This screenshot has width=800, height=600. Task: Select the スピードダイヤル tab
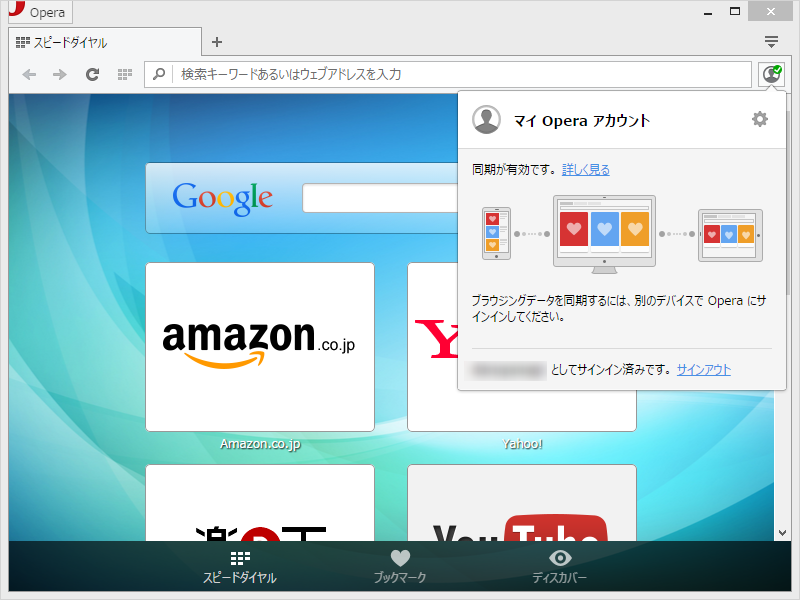tap(100, 42)
